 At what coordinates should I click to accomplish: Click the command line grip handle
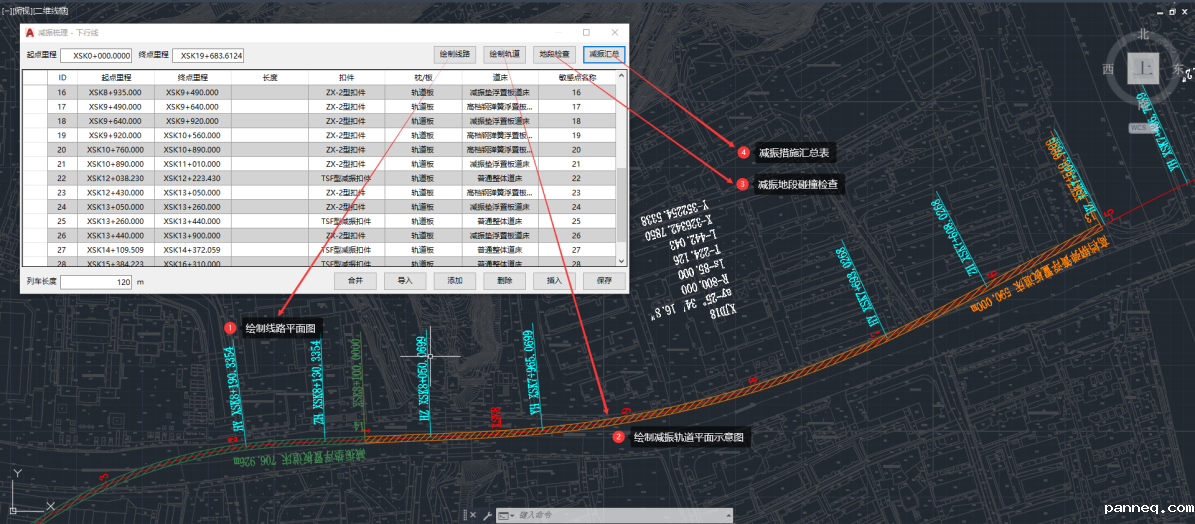point(464,515)
